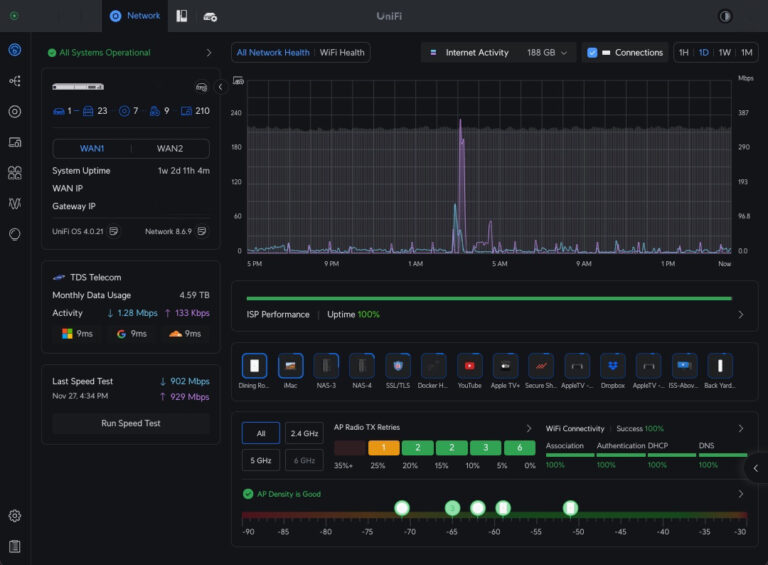The image size is (768, 565).
Task: Click the Settings gear in sidebar
Action: [15, 516]
